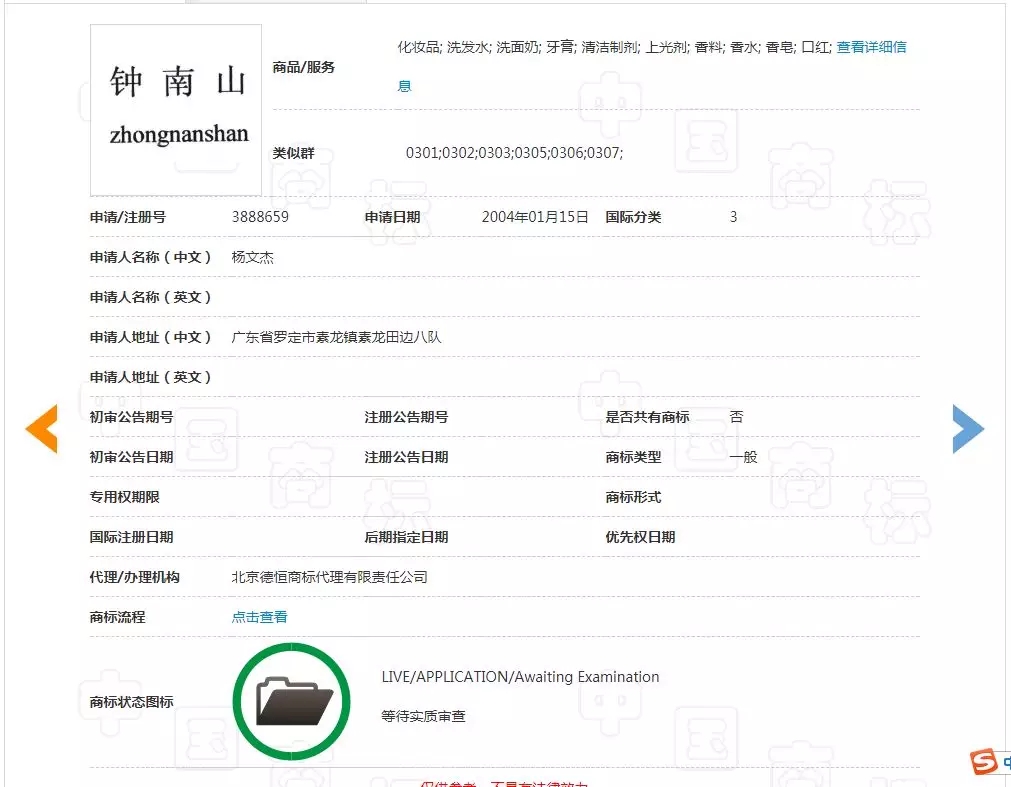
Task: Click the 钟南山 zhongnanshan trademark image
Action: 176,110
